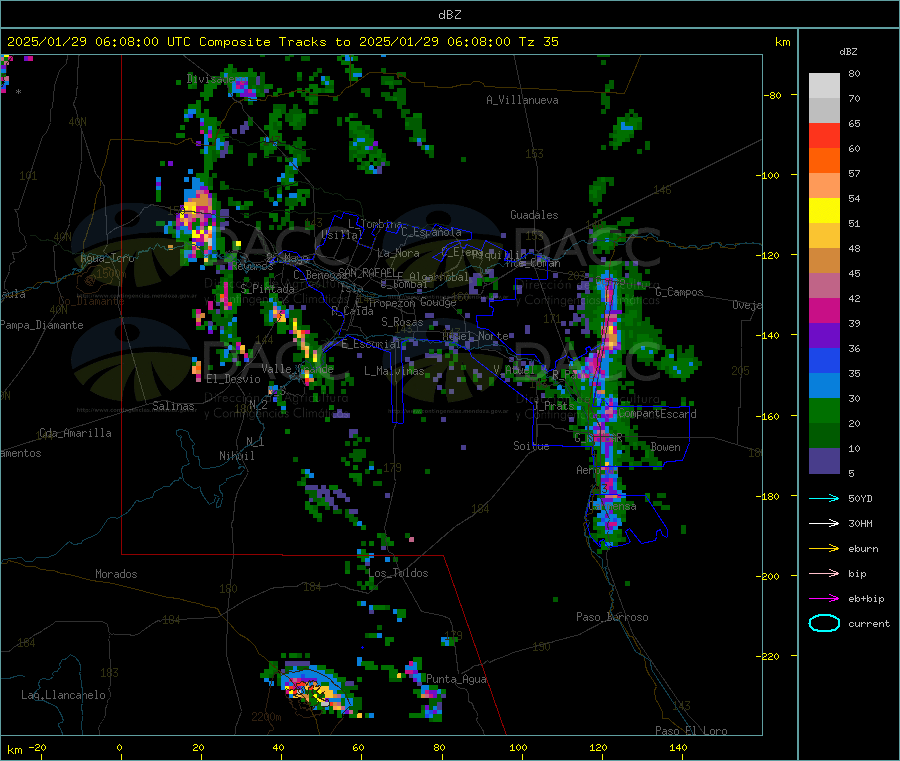Click the Morados map label
The image size is (900, 761).
pyautogui.click(x=116, y=574)
